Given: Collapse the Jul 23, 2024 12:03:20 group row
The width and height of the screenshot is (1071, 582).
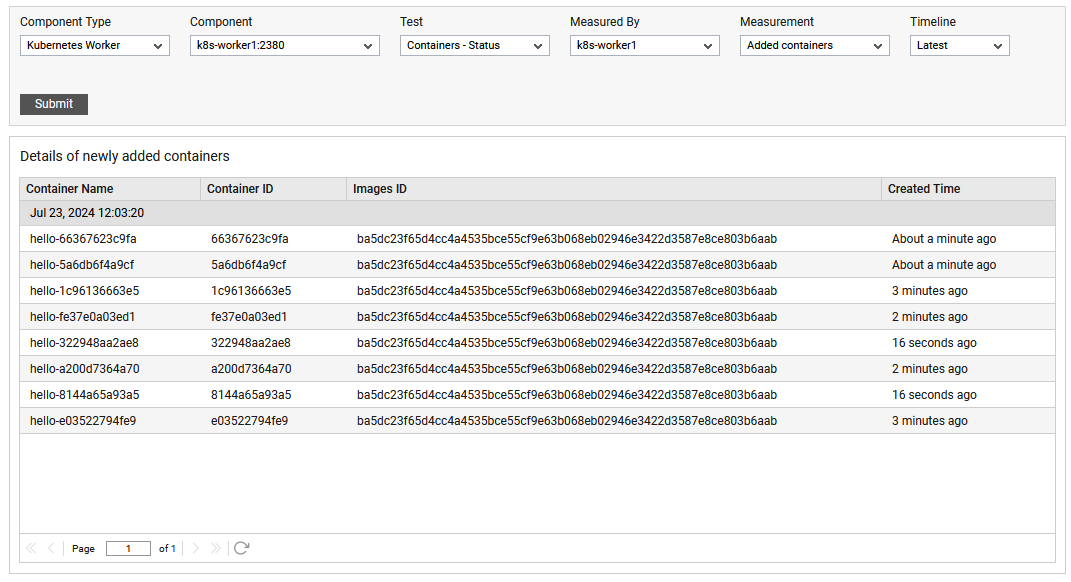Looking at the screenshot, I should [538, 213].
